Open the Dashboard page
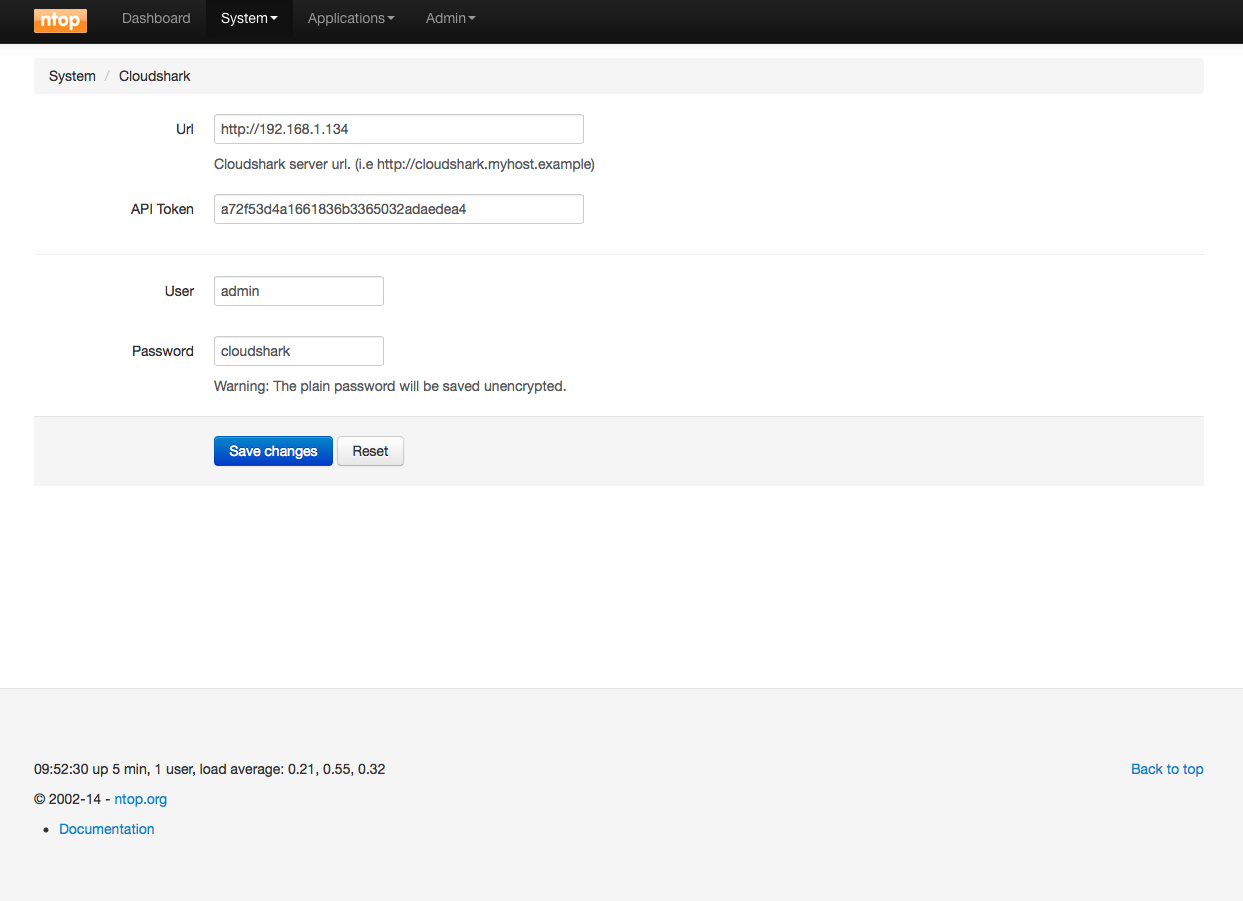 click(x=156, y=19)
